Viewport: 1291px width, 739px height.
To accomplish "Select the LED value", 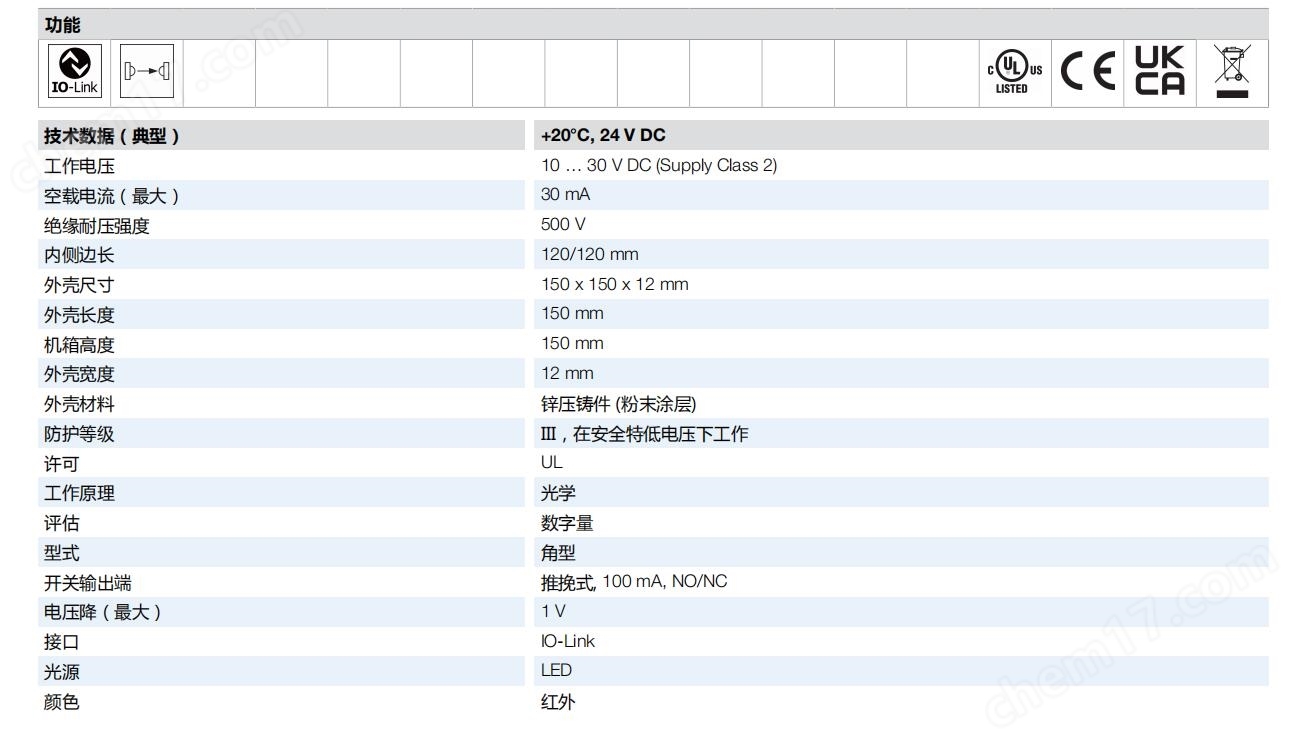I will (557, 671).
